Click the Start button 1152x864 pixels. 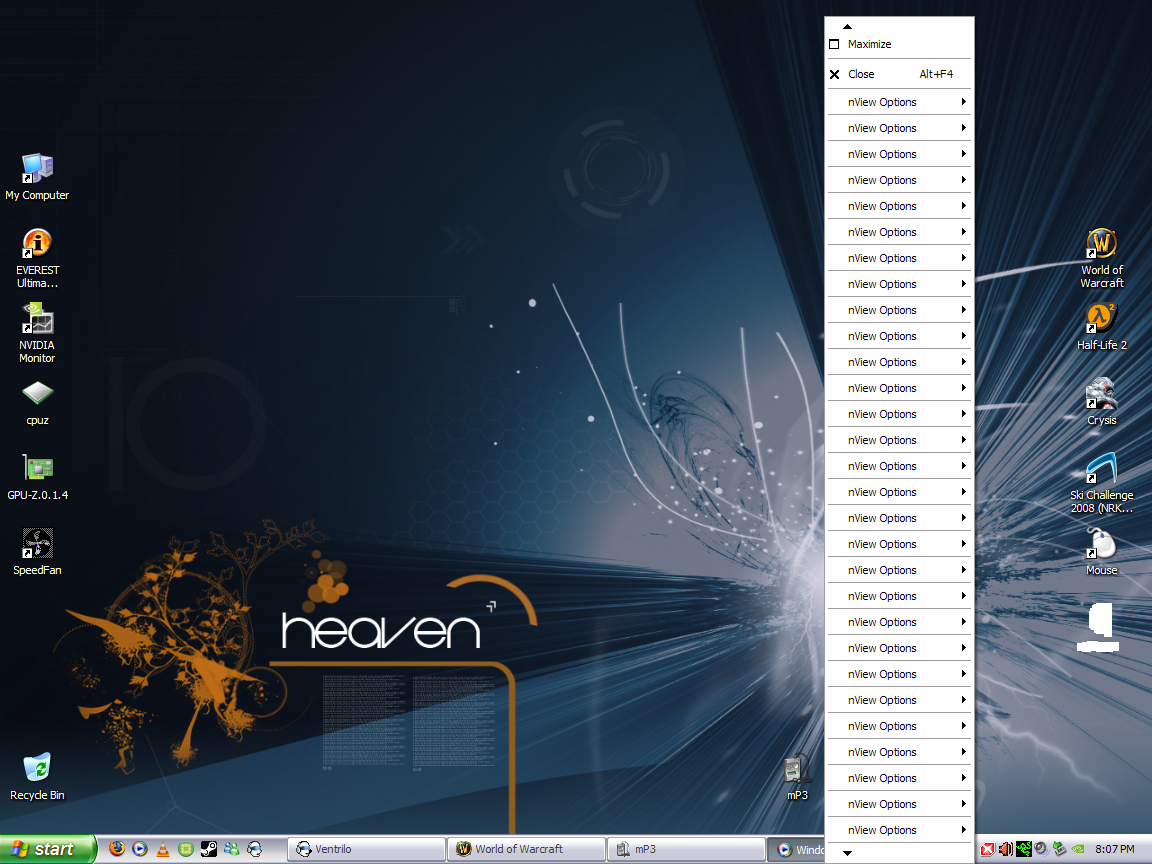pos(46,849)
